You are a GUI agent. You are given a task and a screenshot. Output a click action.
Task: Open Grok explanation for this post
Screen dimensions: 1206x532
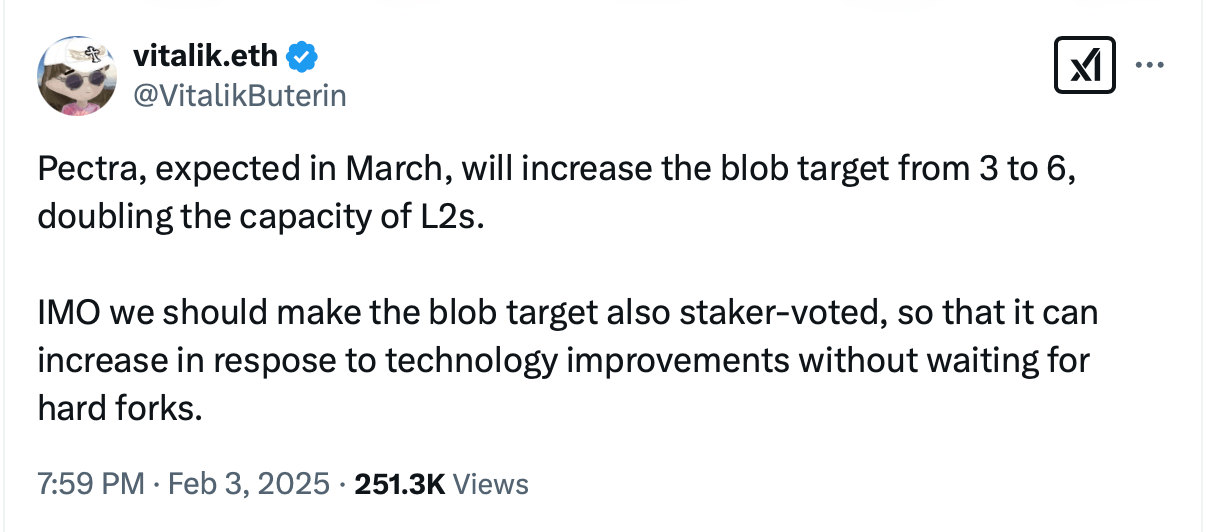coord(1085,67)
